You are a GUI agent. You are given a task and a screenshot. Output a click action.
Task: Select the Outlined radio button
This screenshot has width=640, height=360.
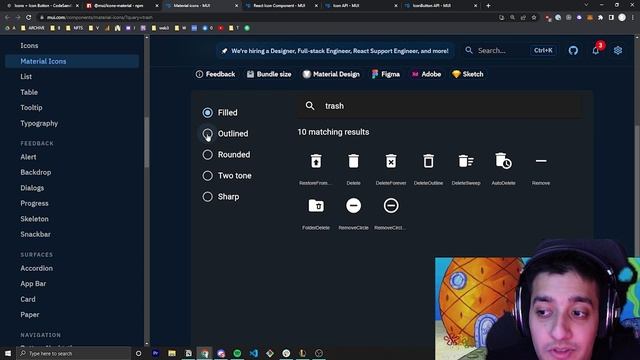tap(207, 133)
